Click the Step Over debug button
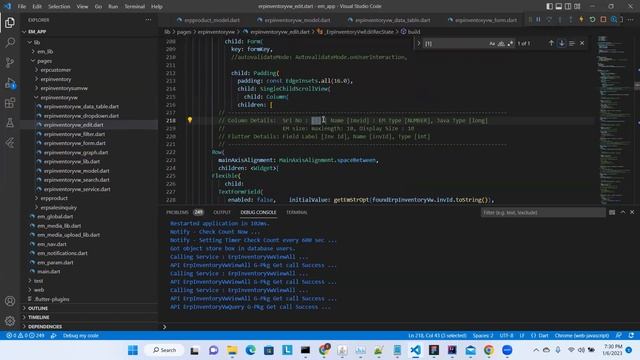The width and height of the screenshot is (640, 360). [x=549, y=20]
